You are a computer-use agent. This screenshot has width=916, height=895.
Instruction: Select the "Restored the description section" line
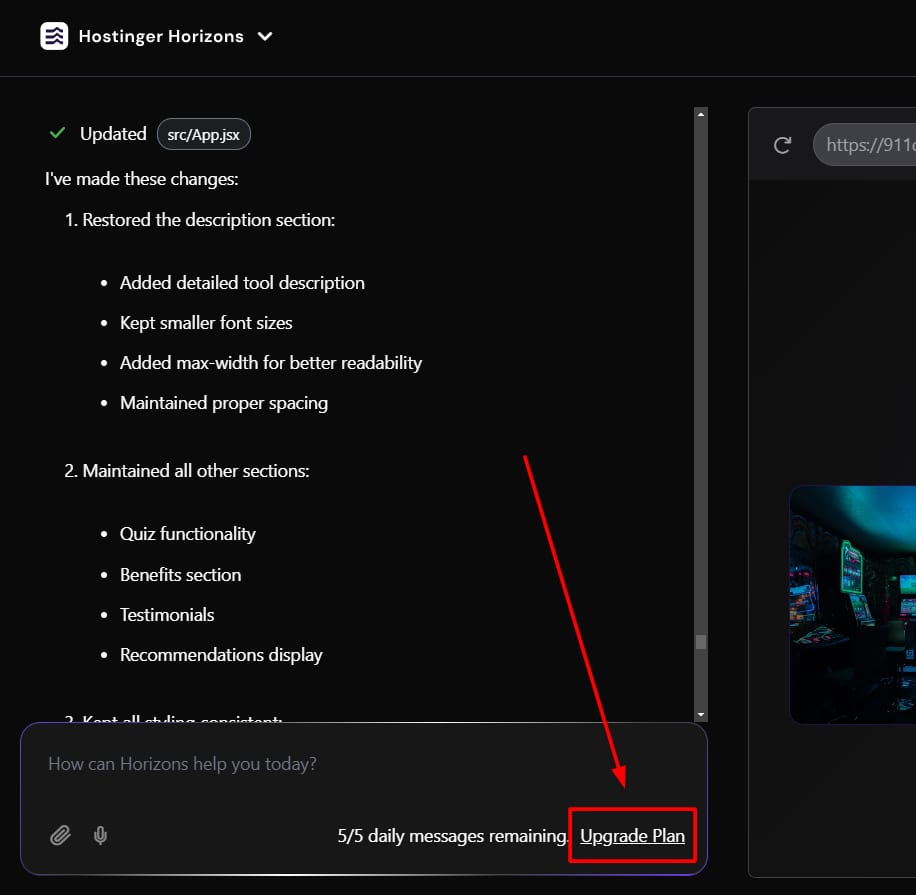click(208, 220)
